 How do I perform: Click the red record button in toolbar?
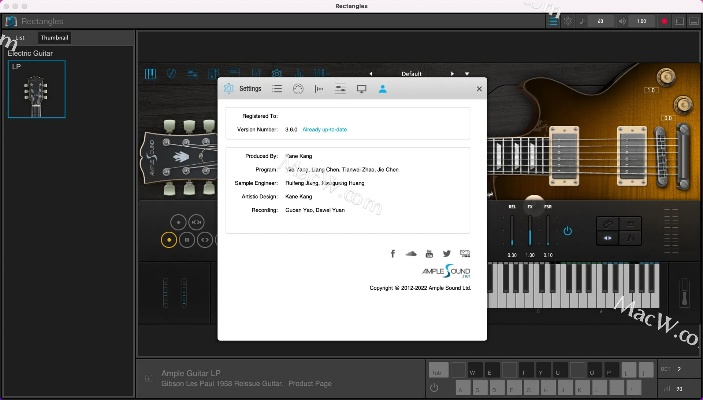click(664, 20)
